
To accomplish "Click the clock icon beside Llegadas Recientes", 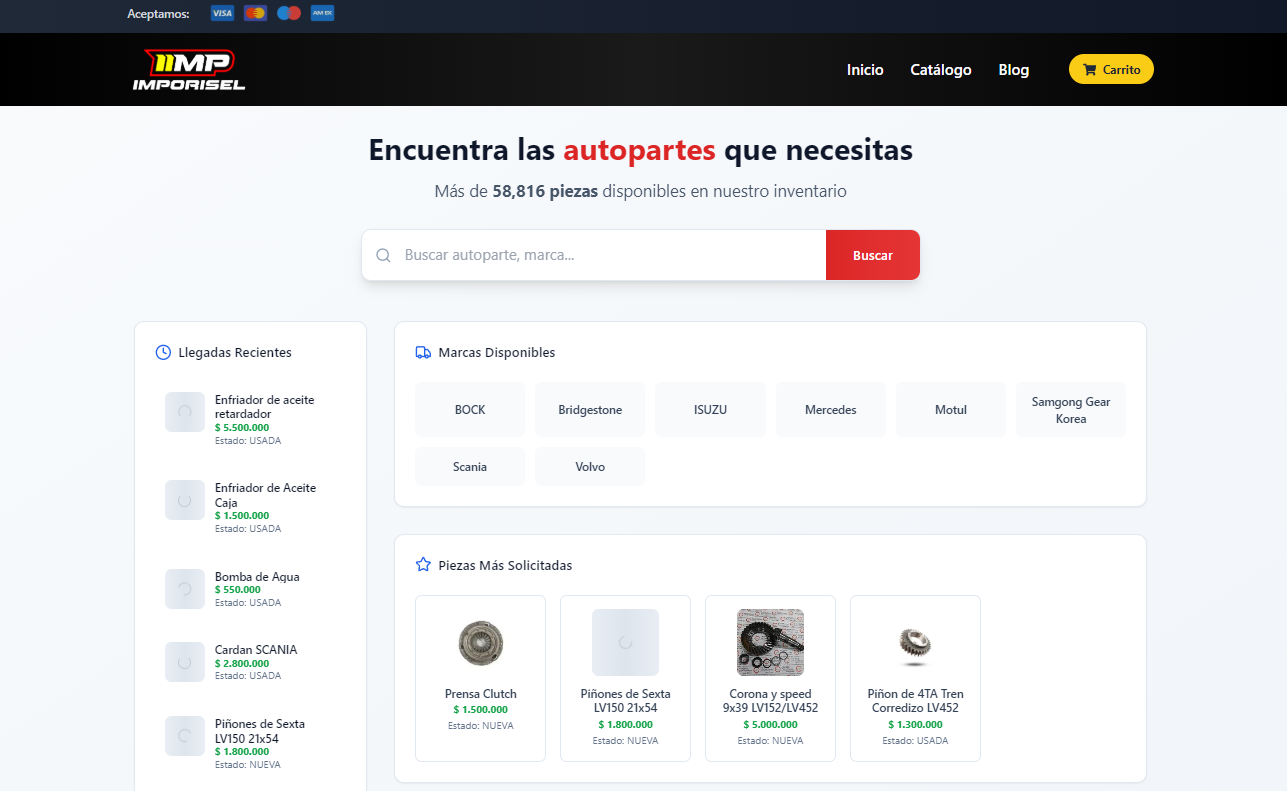I will coord(163,352).
